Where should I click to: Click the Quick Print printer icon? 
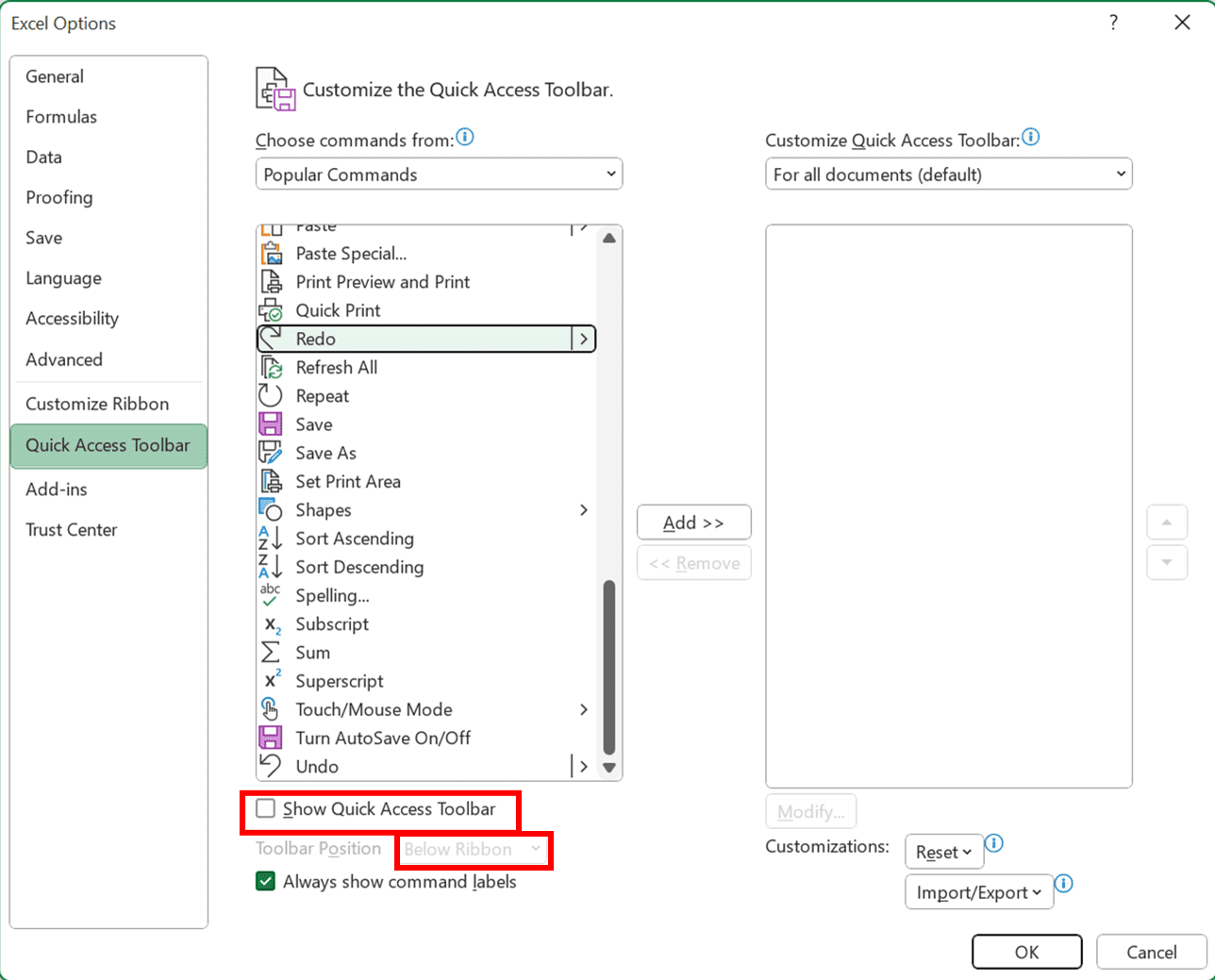pos(271,310)
